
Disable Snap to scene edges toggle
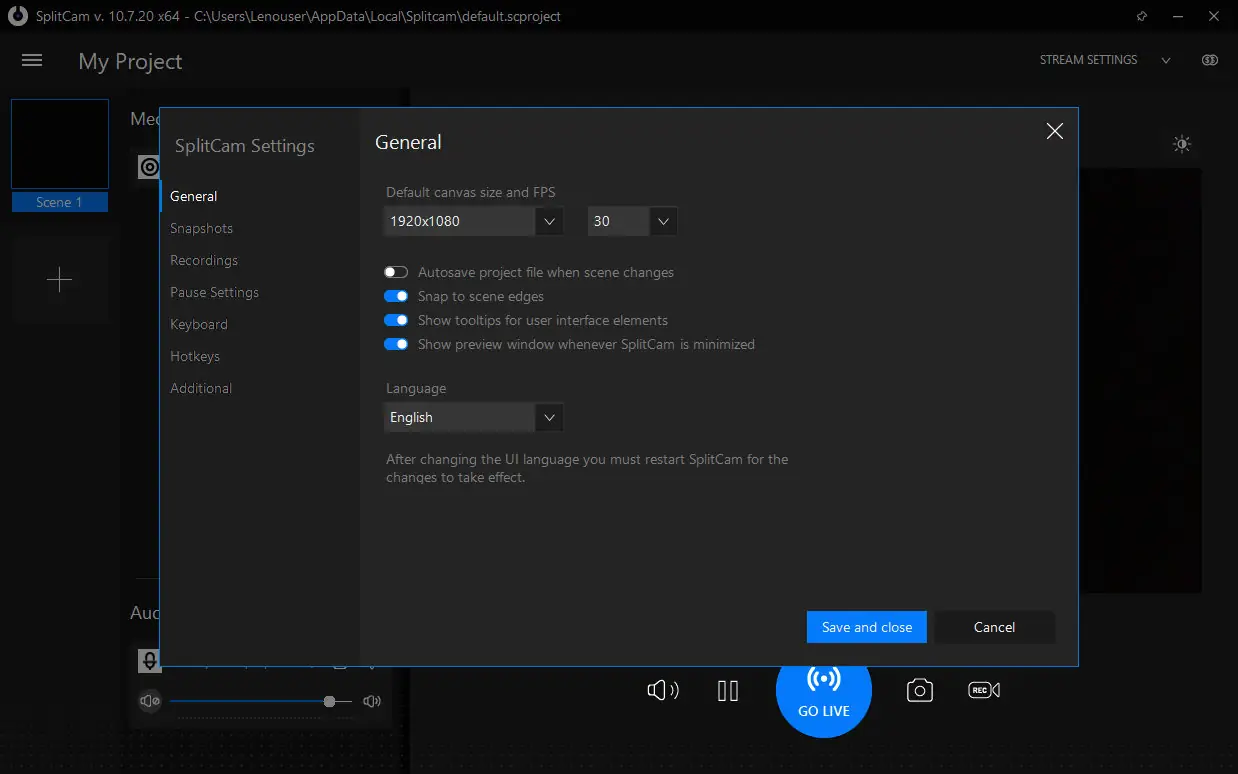click(x=396, y=296)
